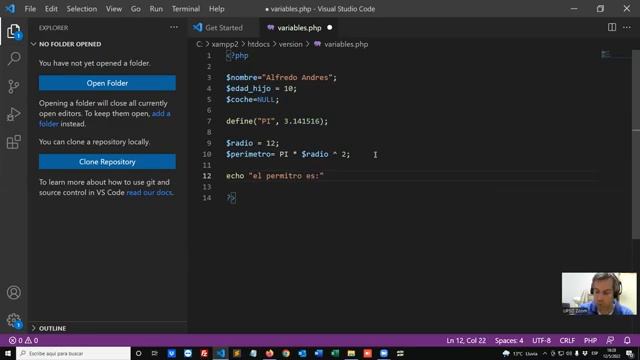Click the Open Folder button

107,83
